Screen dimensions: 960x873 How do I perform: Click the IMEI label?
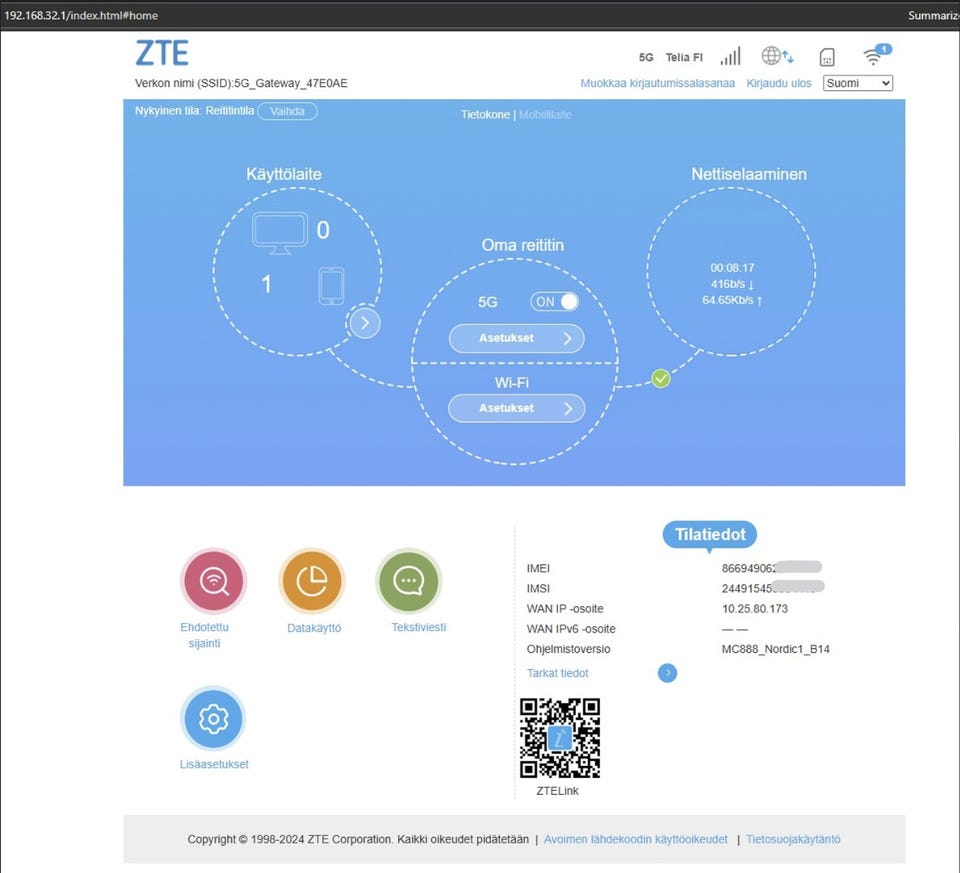[538, 568]
